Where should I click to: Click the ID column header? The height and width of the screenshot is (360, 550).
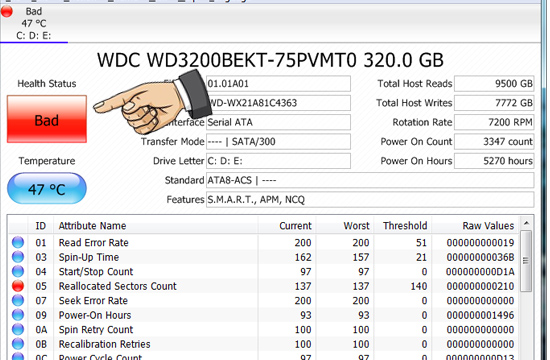click(41, 226)
